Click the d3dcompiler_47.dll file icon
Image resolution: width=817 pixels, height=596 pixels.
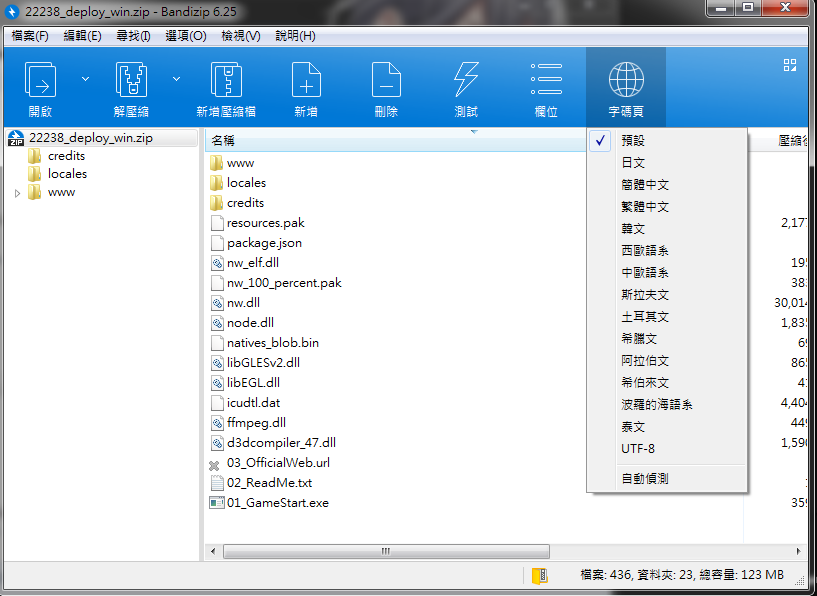click(217, 443)
